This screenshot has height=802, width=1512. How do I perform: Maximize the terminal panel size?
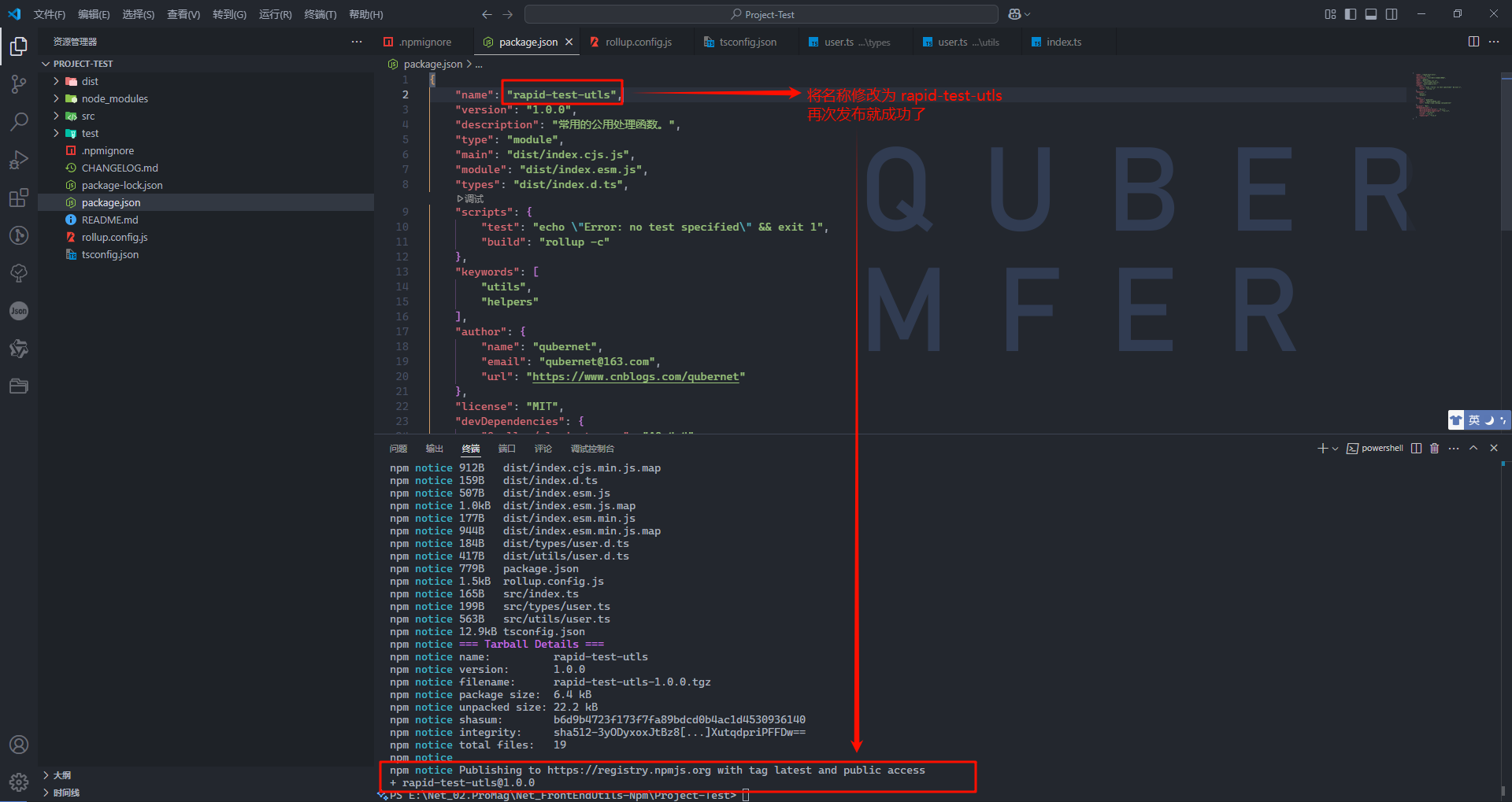1473,449
